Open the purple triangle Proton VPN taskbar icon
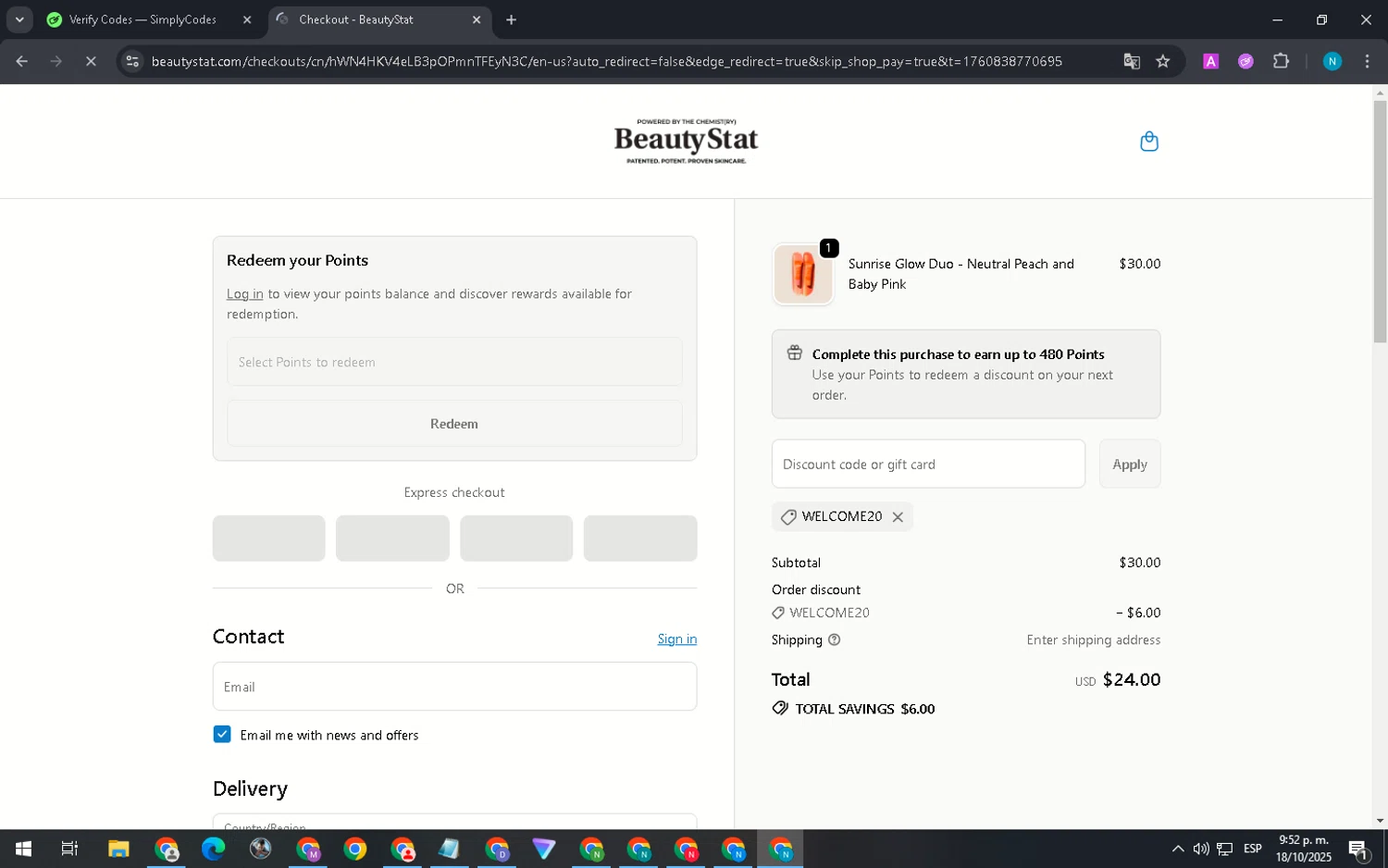The image size is (1388, 868). pos(544,849)
